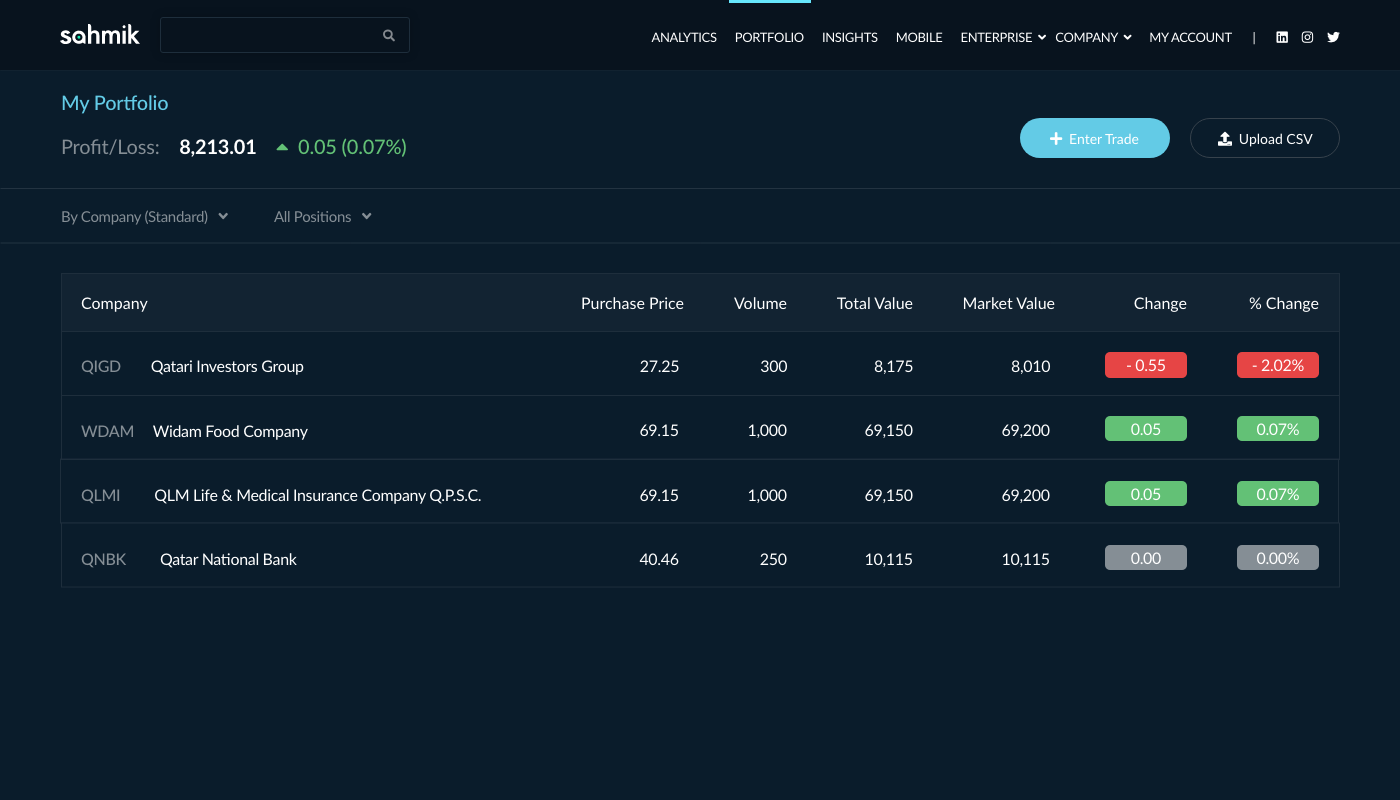1400x800 pixels.
Task: Sort by Volume column header
Action: pyautogui.click(x=760, y=303)
